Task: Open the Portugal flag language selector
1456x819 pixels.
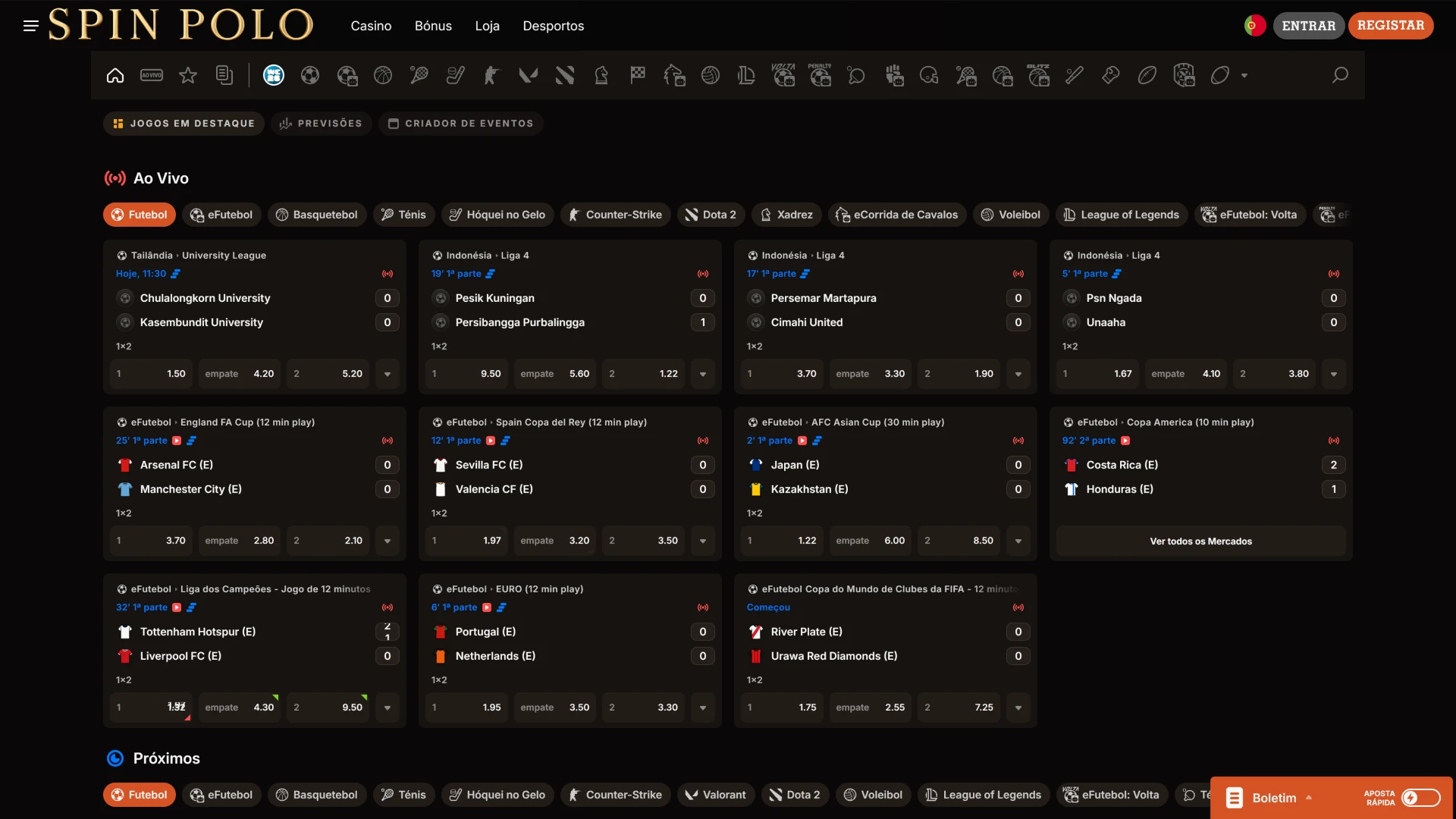Action: point(1254,26)
